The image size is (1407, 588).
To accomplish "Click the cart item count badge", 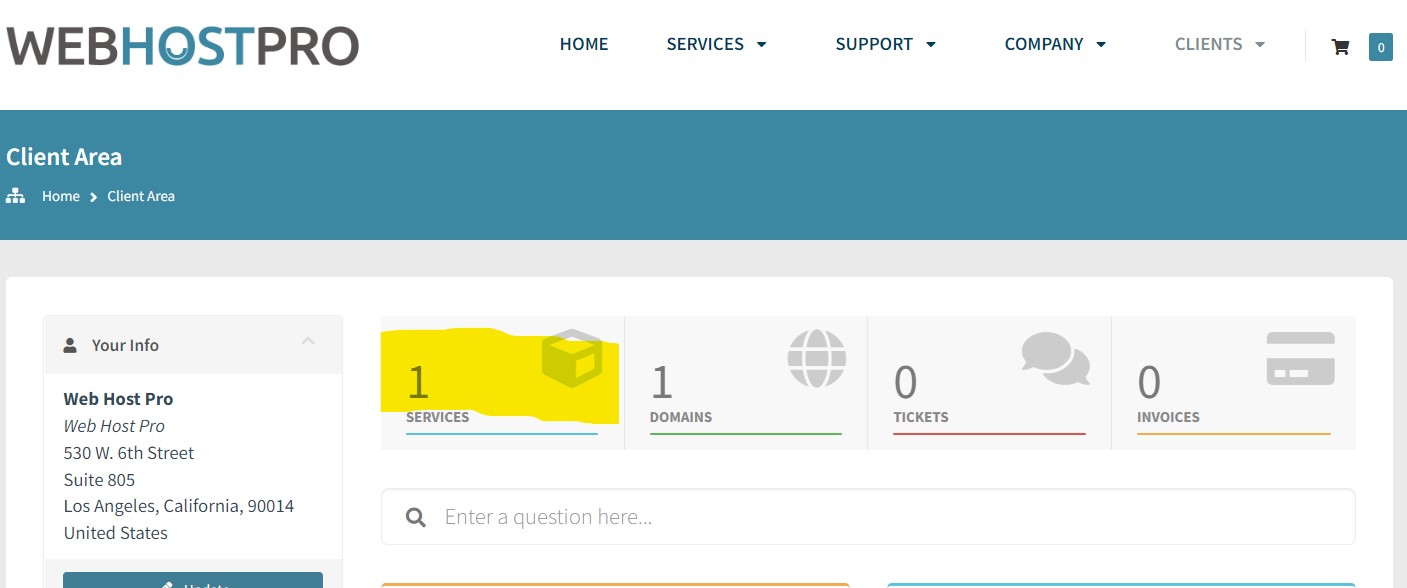I will click(1380, 47).
